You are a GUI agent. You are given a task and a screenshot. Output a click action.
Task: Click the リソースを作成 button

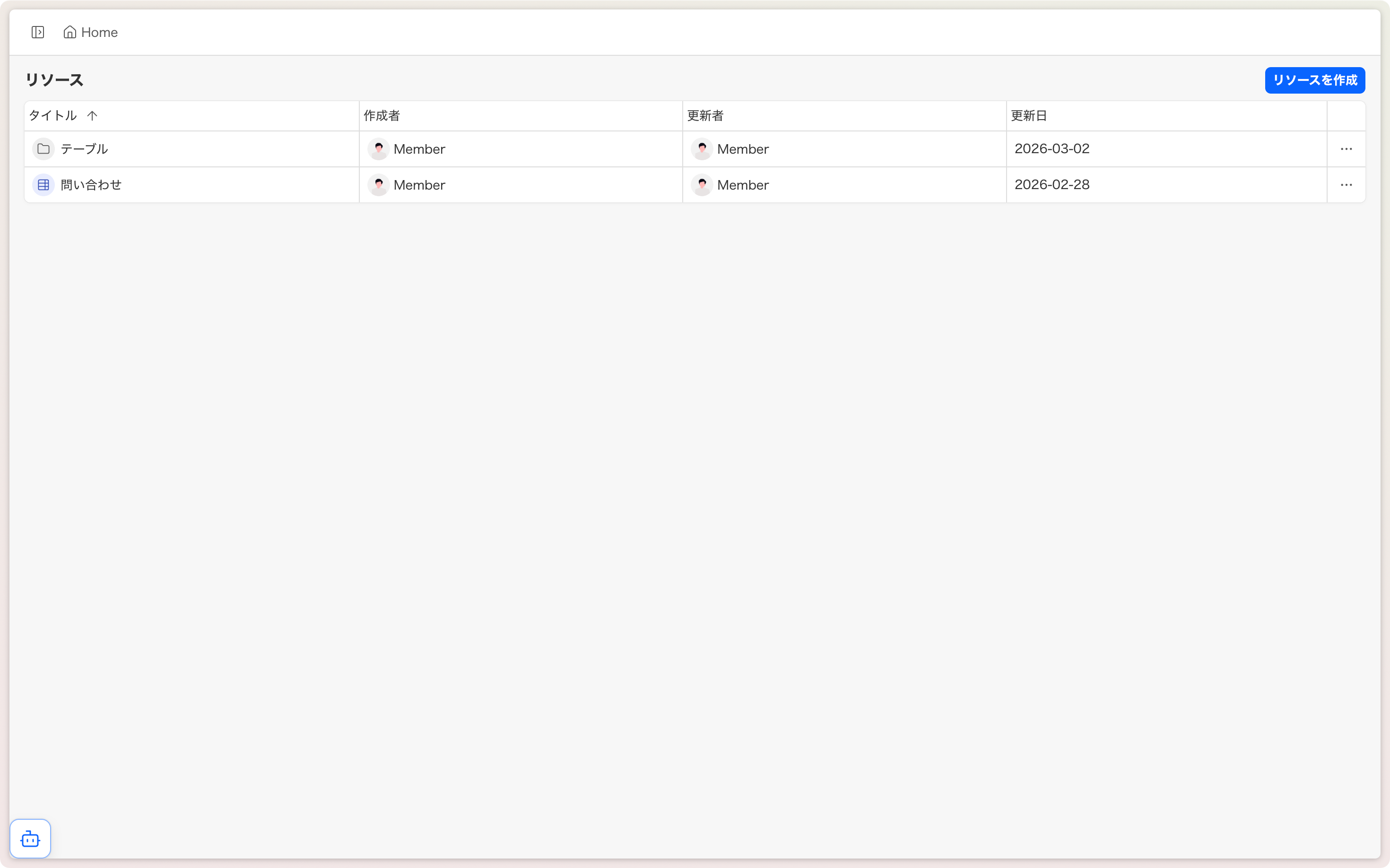(x=1314, y=80)
